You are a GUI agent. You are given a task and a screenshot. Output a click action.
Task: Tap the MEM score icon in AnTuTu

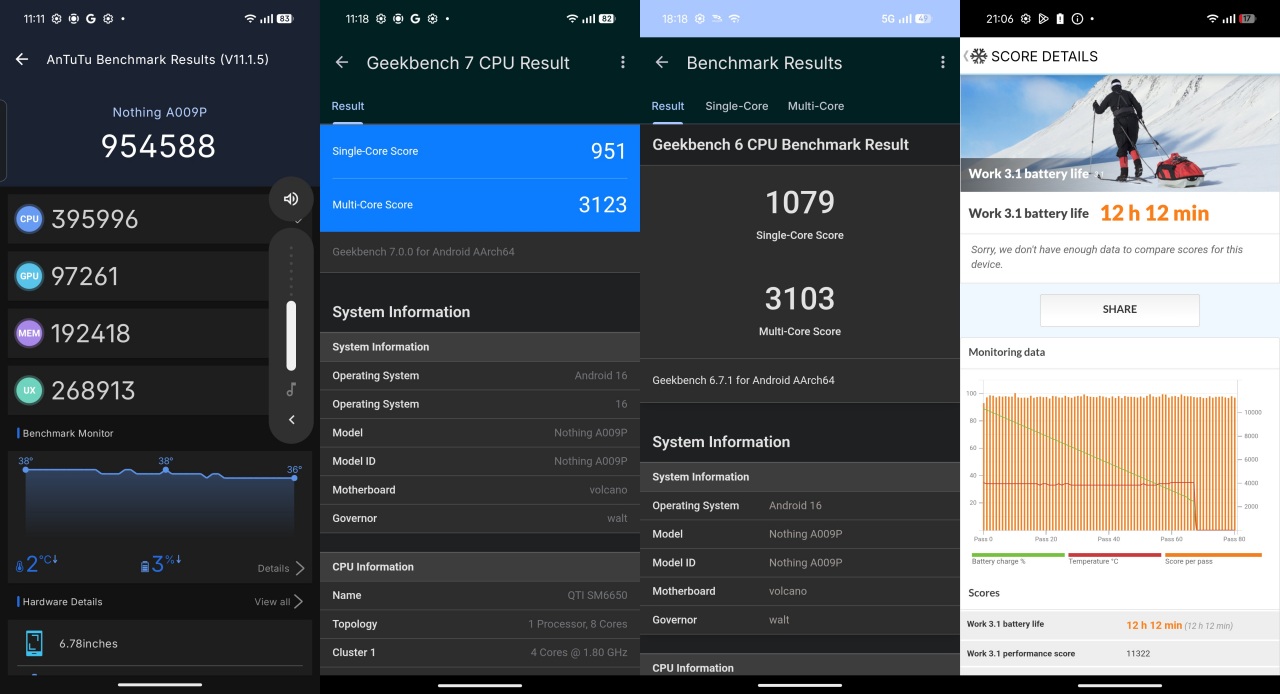tap(29, 333)
